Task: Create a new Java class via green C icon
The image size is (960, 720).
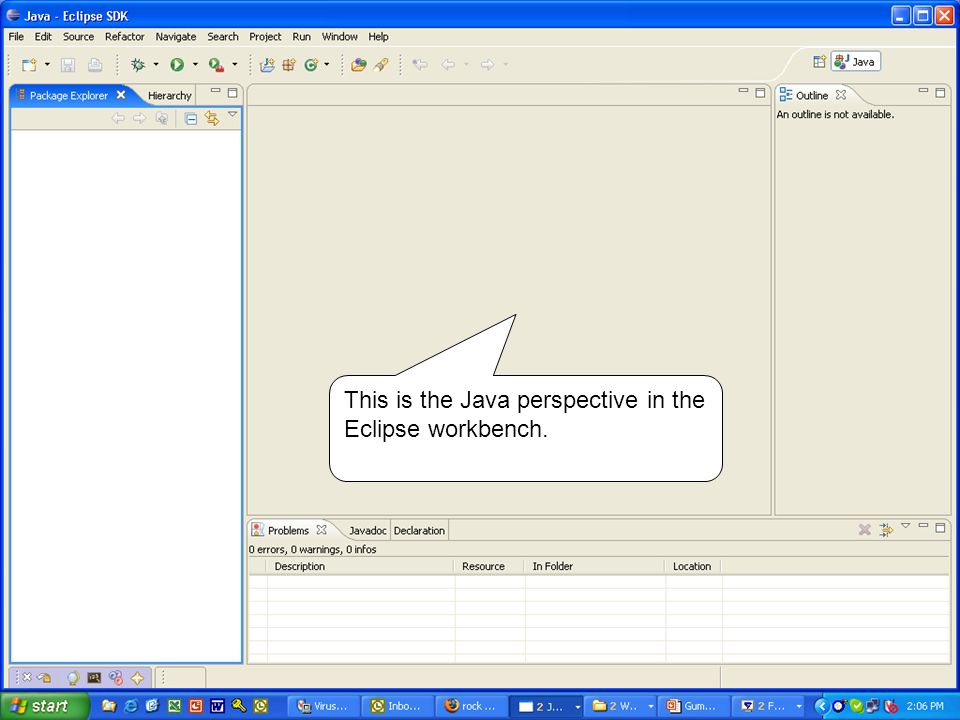Action: click(311, 64)
